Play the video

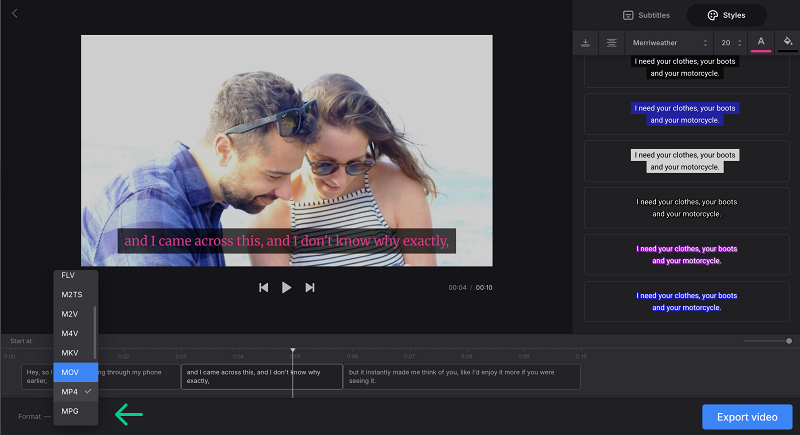coord(286,288)
